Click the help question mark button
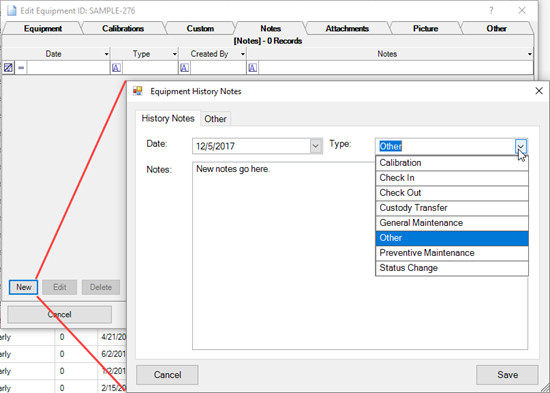This screenshot has height=393, width=550. point(491,11)
